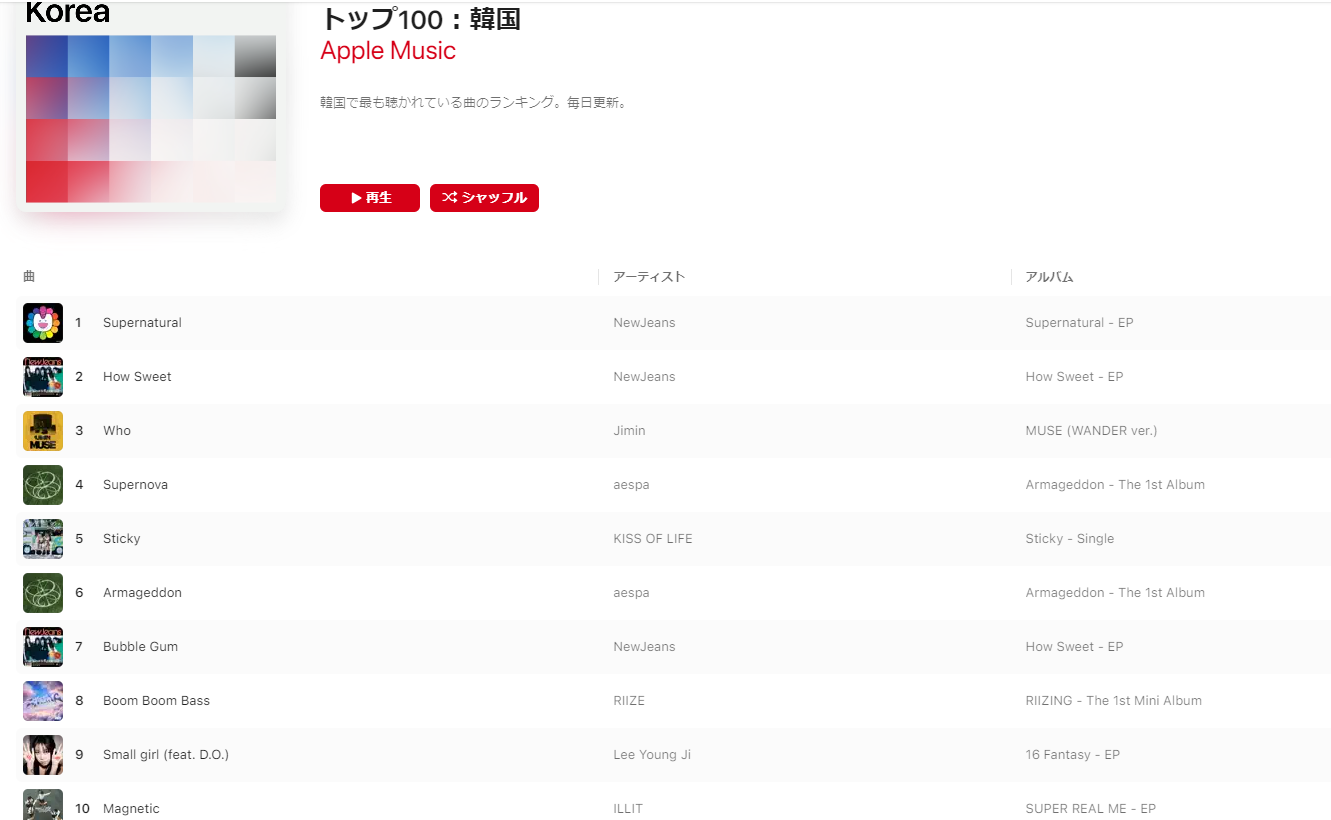Select the song title Sticky
This screenshot has height=820, width=1331.
(122, 539)
